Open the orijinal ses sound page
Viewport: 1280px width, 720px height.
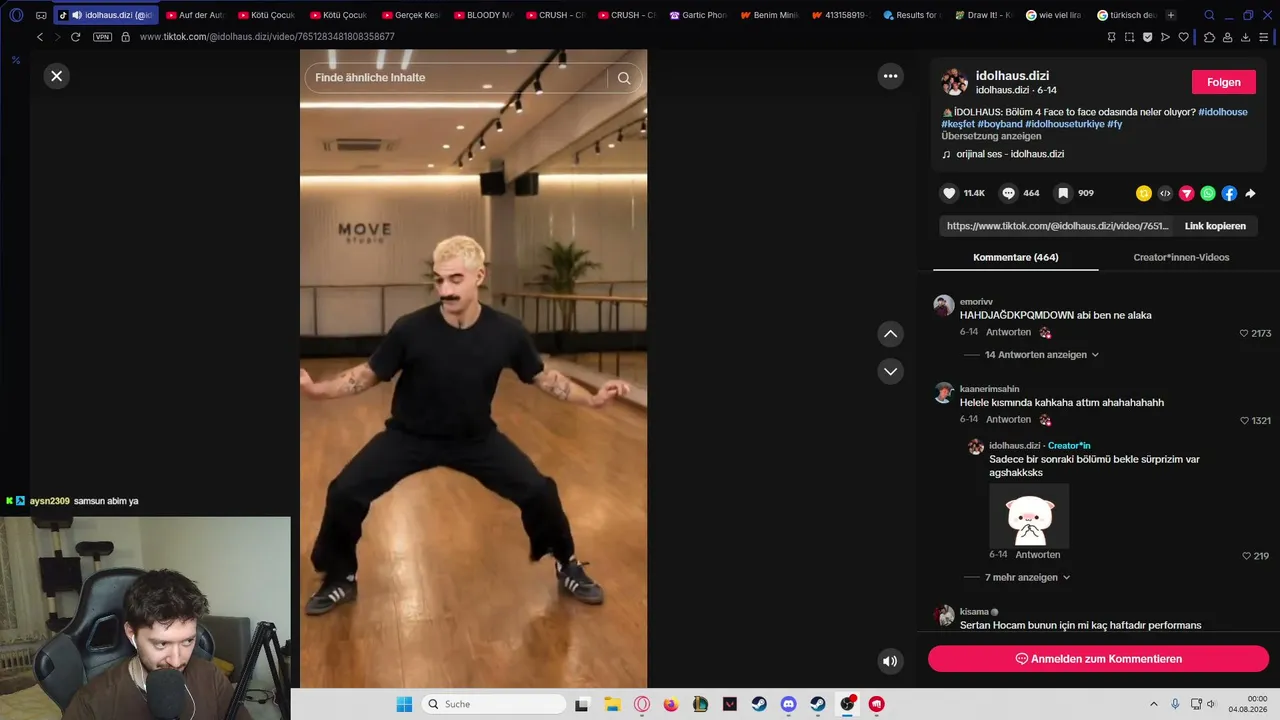point(1010,155)
